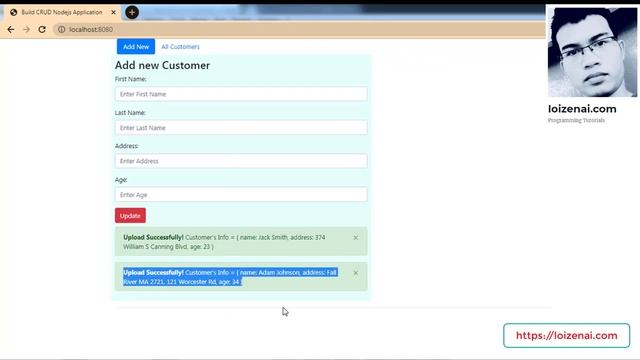
Task: Submit the form with the Update button
Action: (130, 216)
